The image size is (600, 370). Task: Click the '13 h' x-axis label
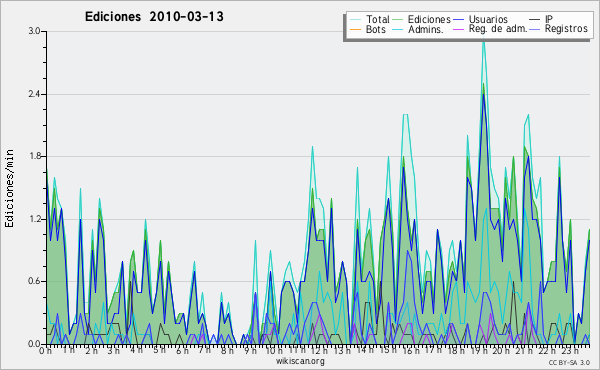pyautogui.click(x=342, y=350)
